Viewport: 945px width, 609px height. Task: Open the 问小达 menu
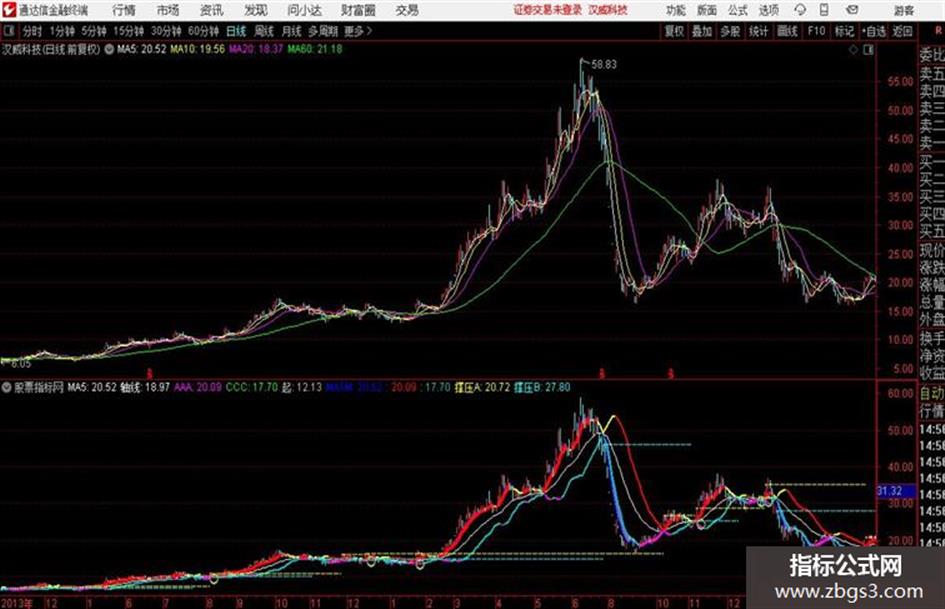point(304,10)
